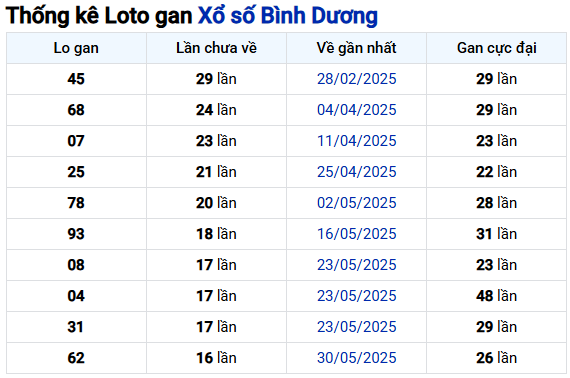
Task: Click the Lần chưa về column header
Action: 216,48
